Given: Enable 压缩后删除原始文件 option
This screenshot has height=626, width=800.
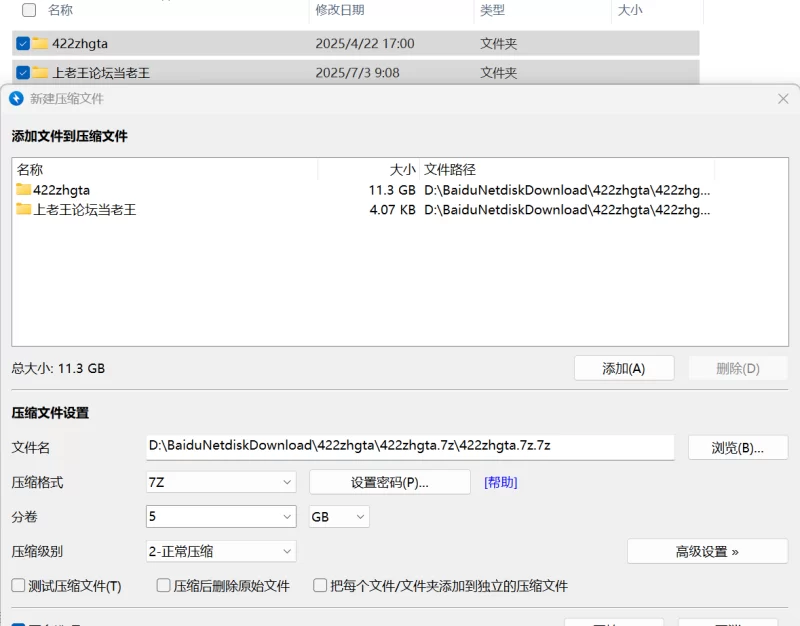Looking at the screenshot, I should pyautogui.click(x=163, y=585).
